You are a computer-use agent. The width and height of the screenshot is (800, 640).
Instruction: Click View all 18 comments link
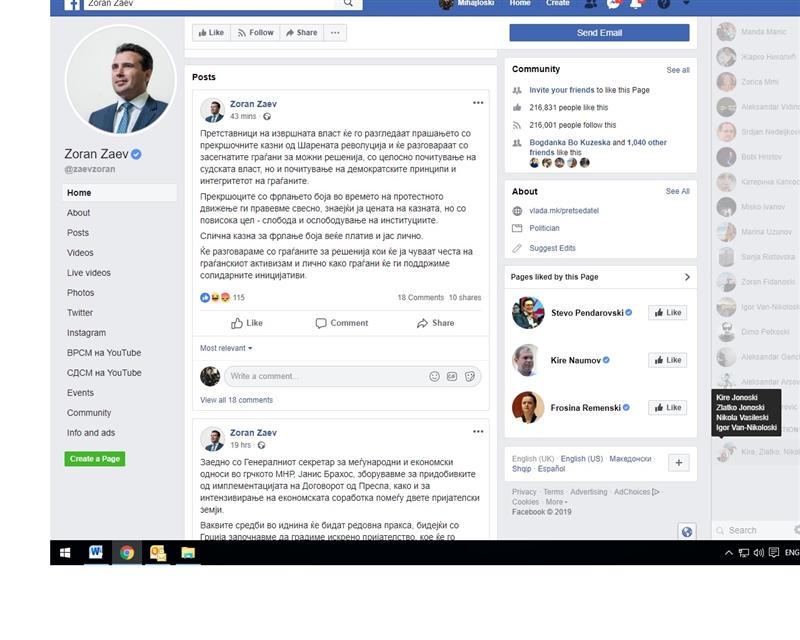coord(236,400)
